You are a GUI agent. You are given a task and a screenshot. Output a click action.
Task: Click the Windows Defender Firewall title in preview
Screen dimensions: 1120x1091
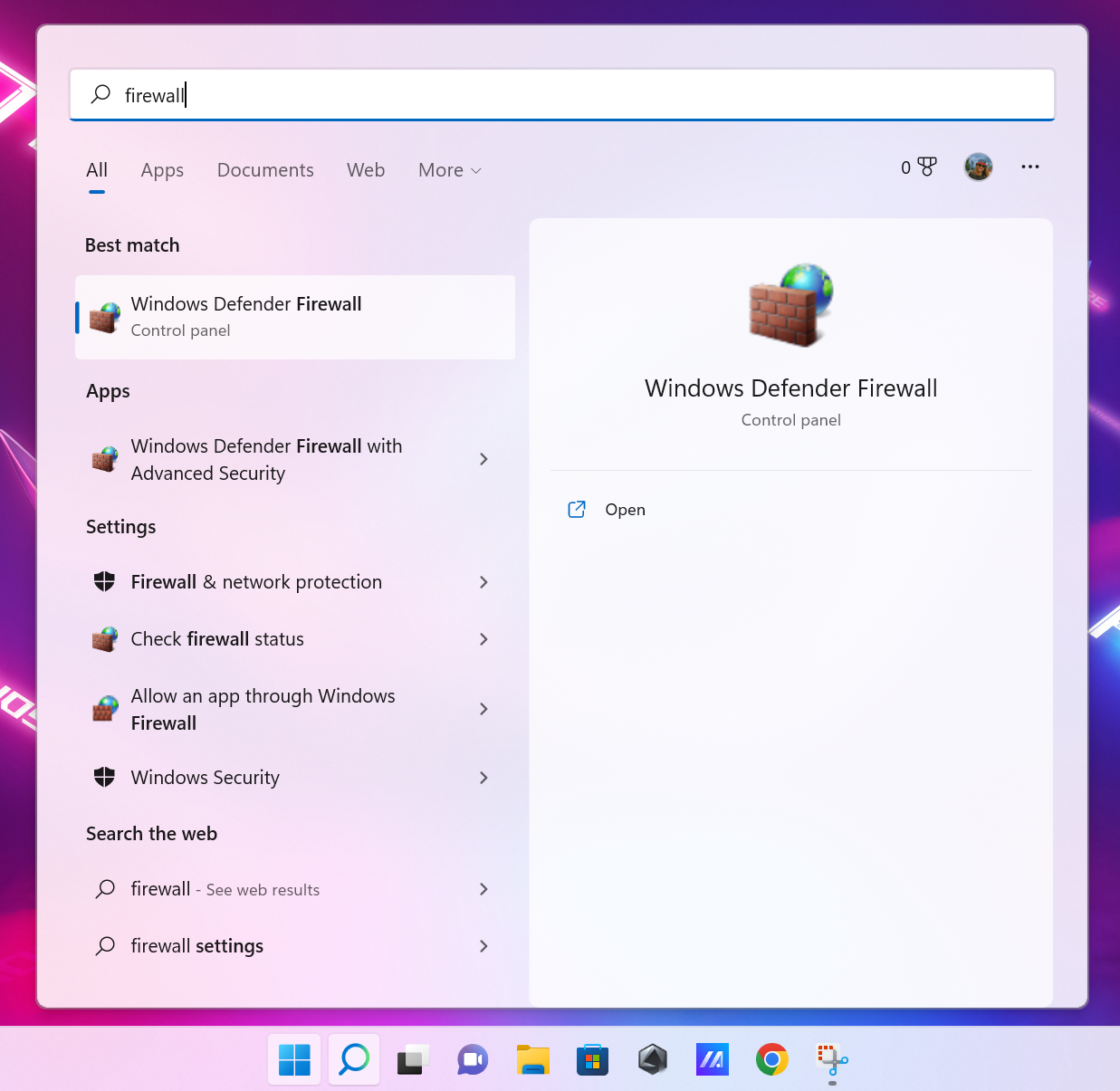click(791, 388)
